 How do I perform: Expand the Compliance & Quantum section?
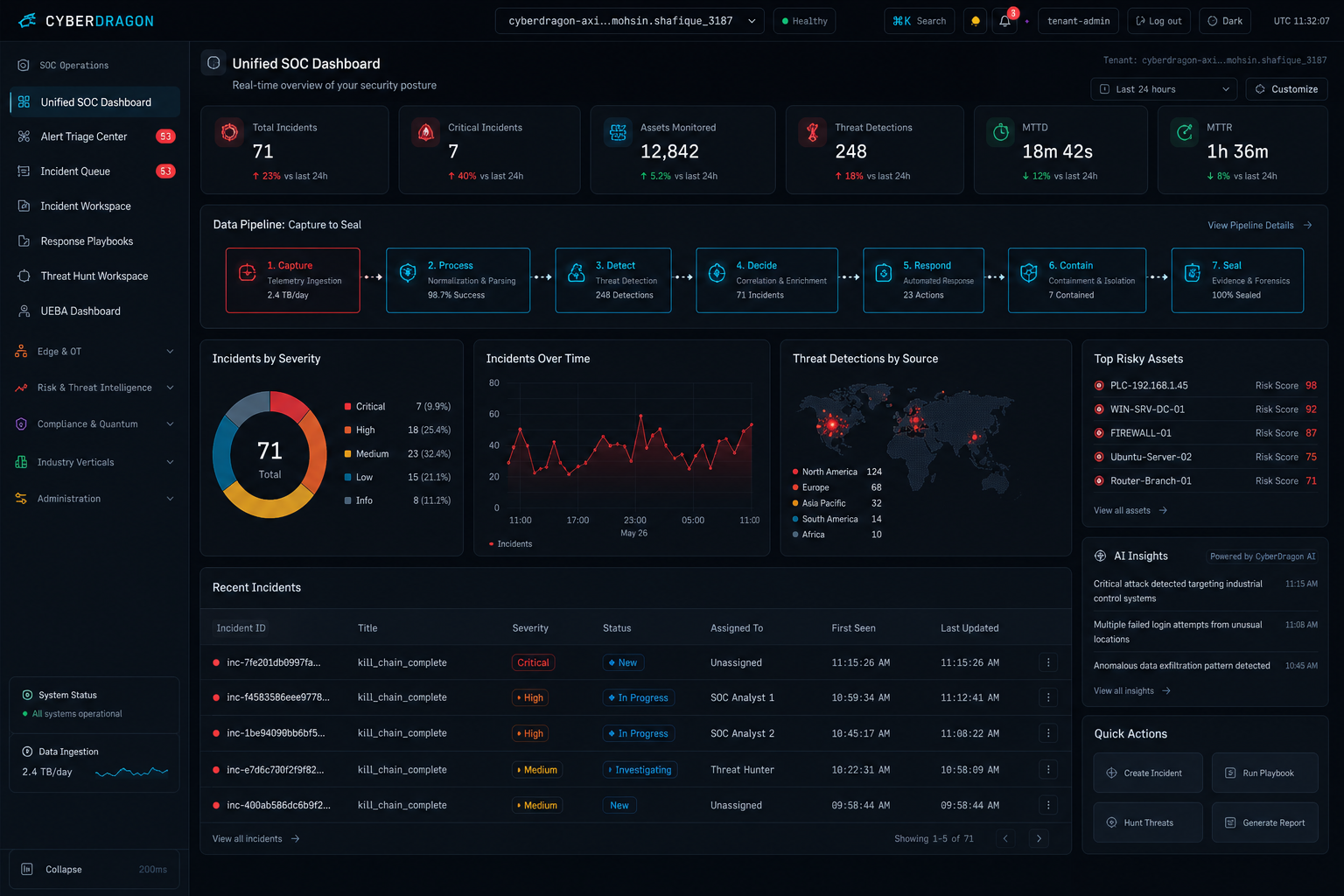click(x=94, y=424)
